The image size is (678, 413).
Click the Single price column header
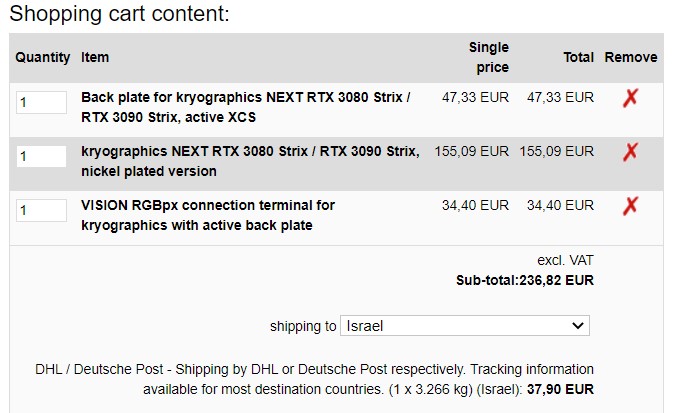(x=488, y=58)
